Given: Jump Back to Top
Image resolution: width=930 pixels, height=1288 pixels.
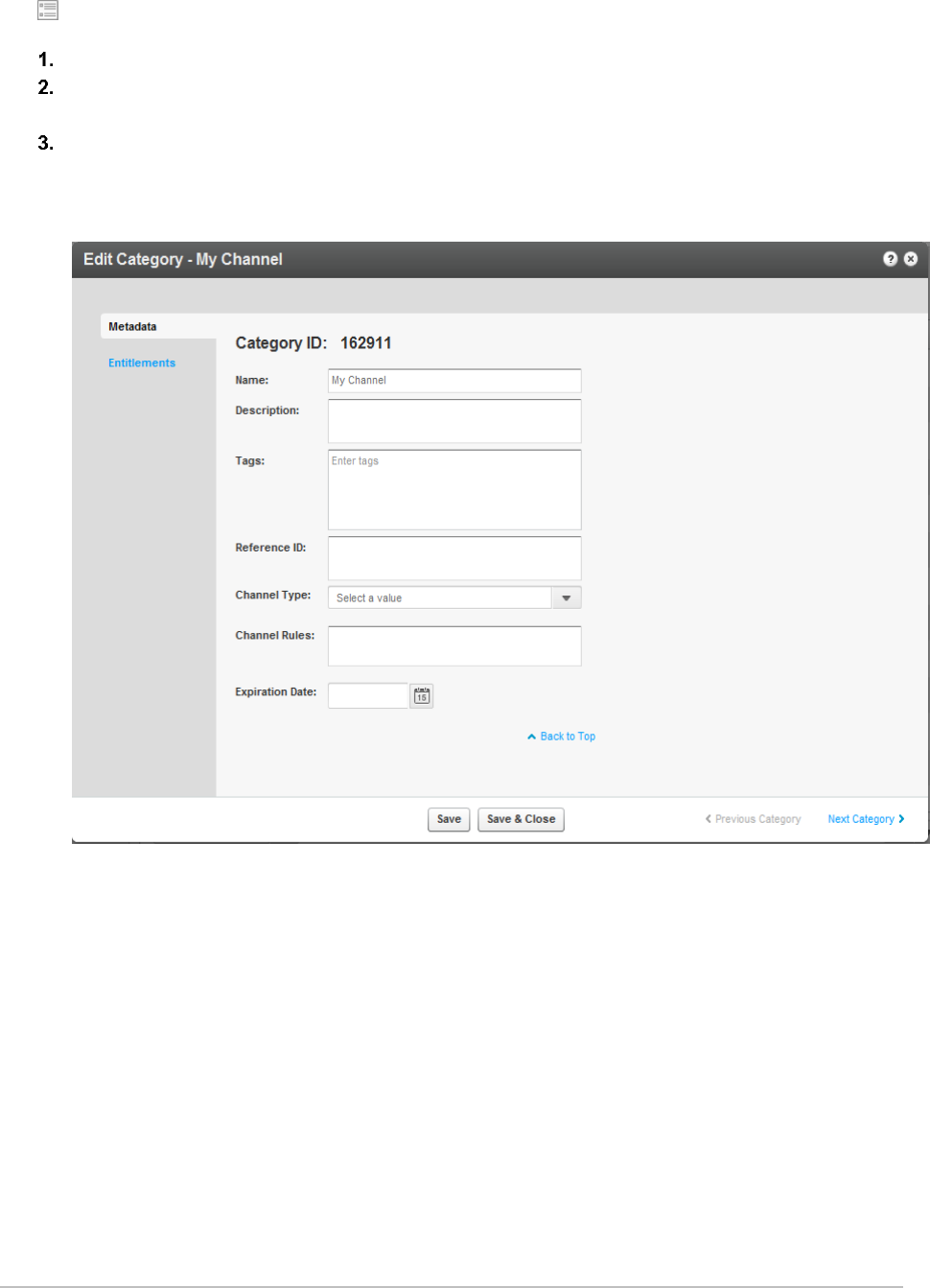Looking at the screenshot, I should tap(562, 737).
